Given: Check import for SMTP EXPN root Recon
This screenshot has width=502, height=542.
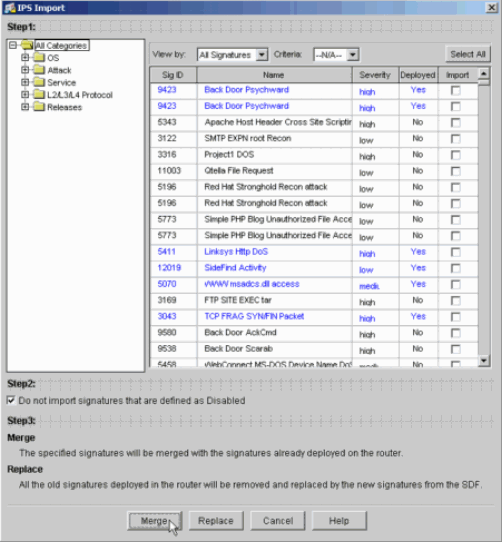Looking at the screenshot, I should click(x=456, y=139).
